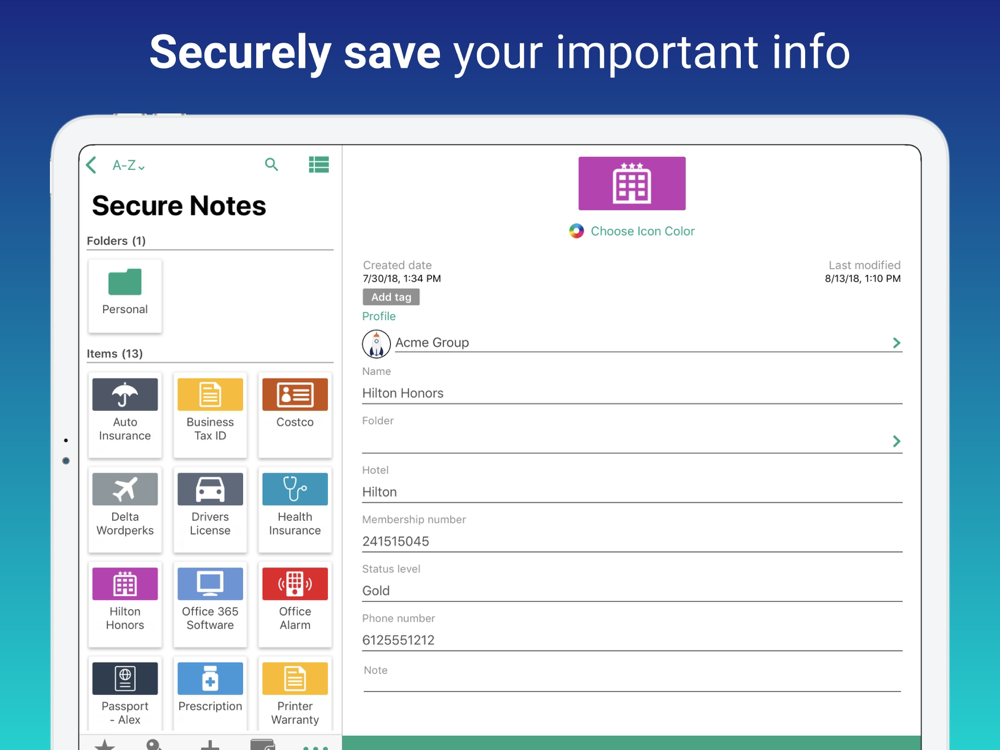Screen dimensions: 1000x750
Task: Tap the plus add tab in bottom bar
Action: pos(210,744)
